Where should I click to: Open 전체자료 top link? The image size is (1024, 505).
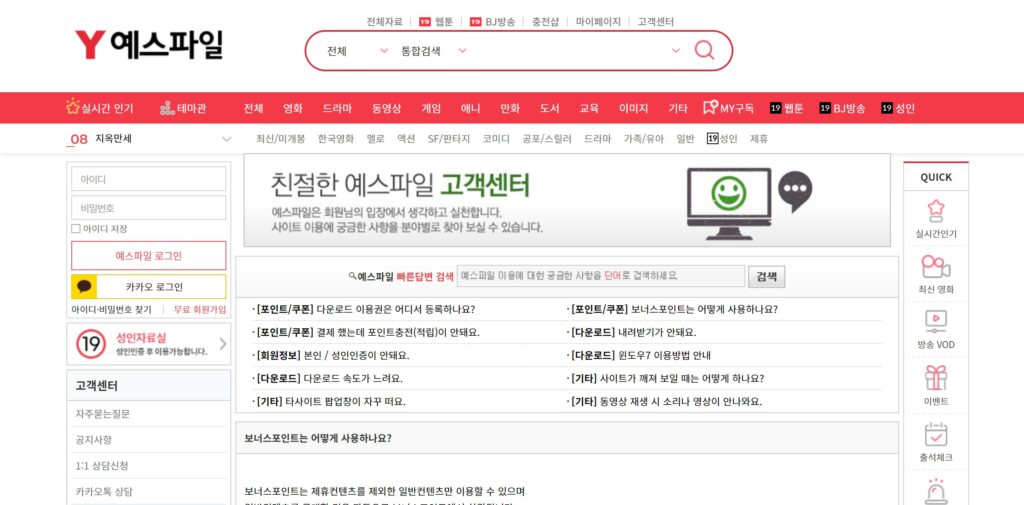(x=385, y=22)
